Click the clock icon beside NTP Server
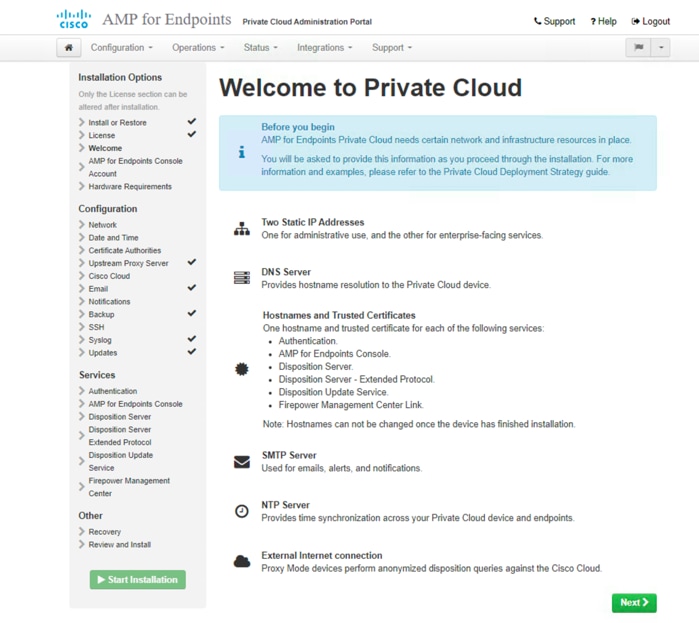This screenshot has width=699, height=623. coord(242,511)
